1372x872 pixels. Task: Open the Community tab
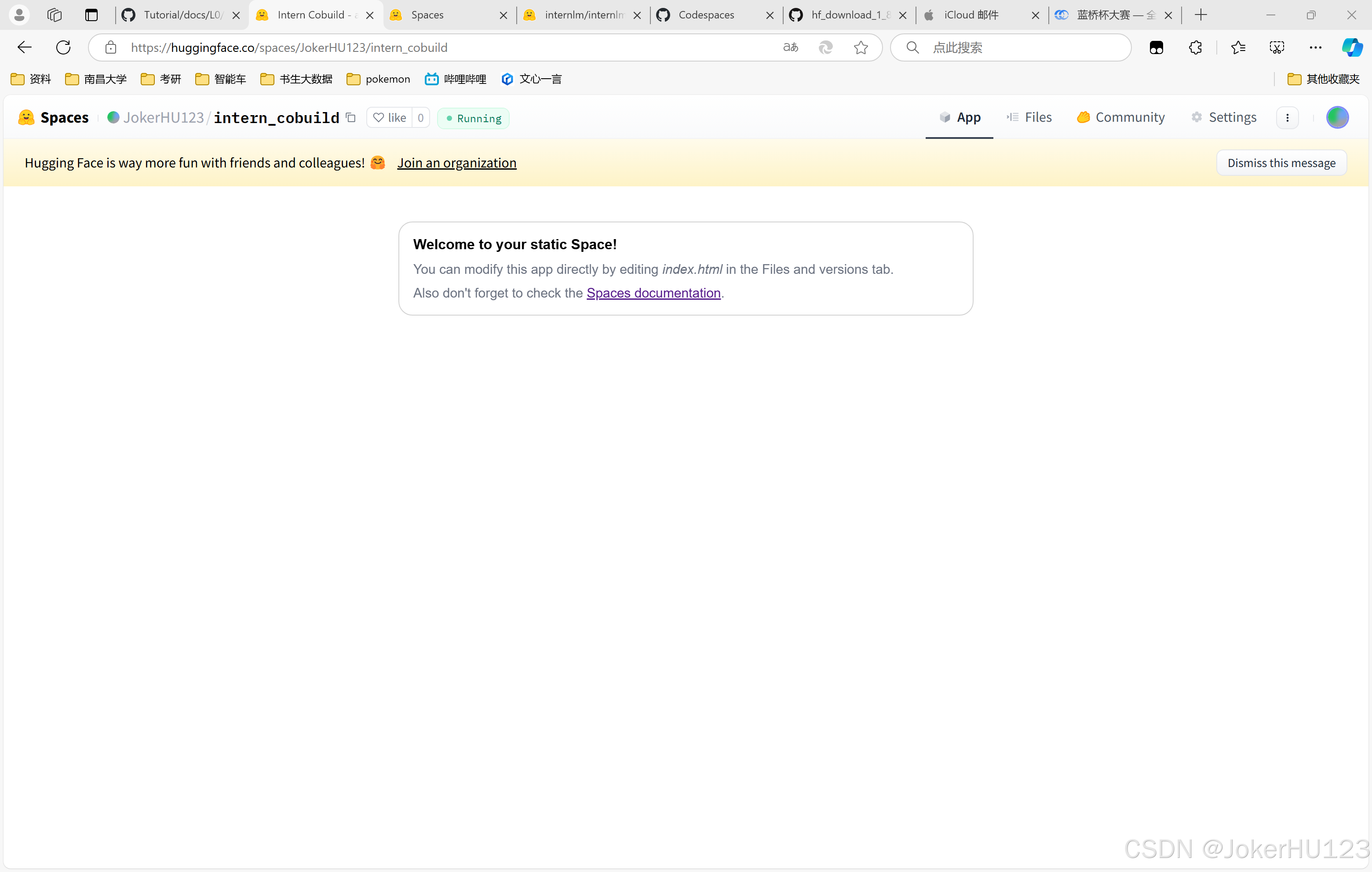pos(1121,117)
